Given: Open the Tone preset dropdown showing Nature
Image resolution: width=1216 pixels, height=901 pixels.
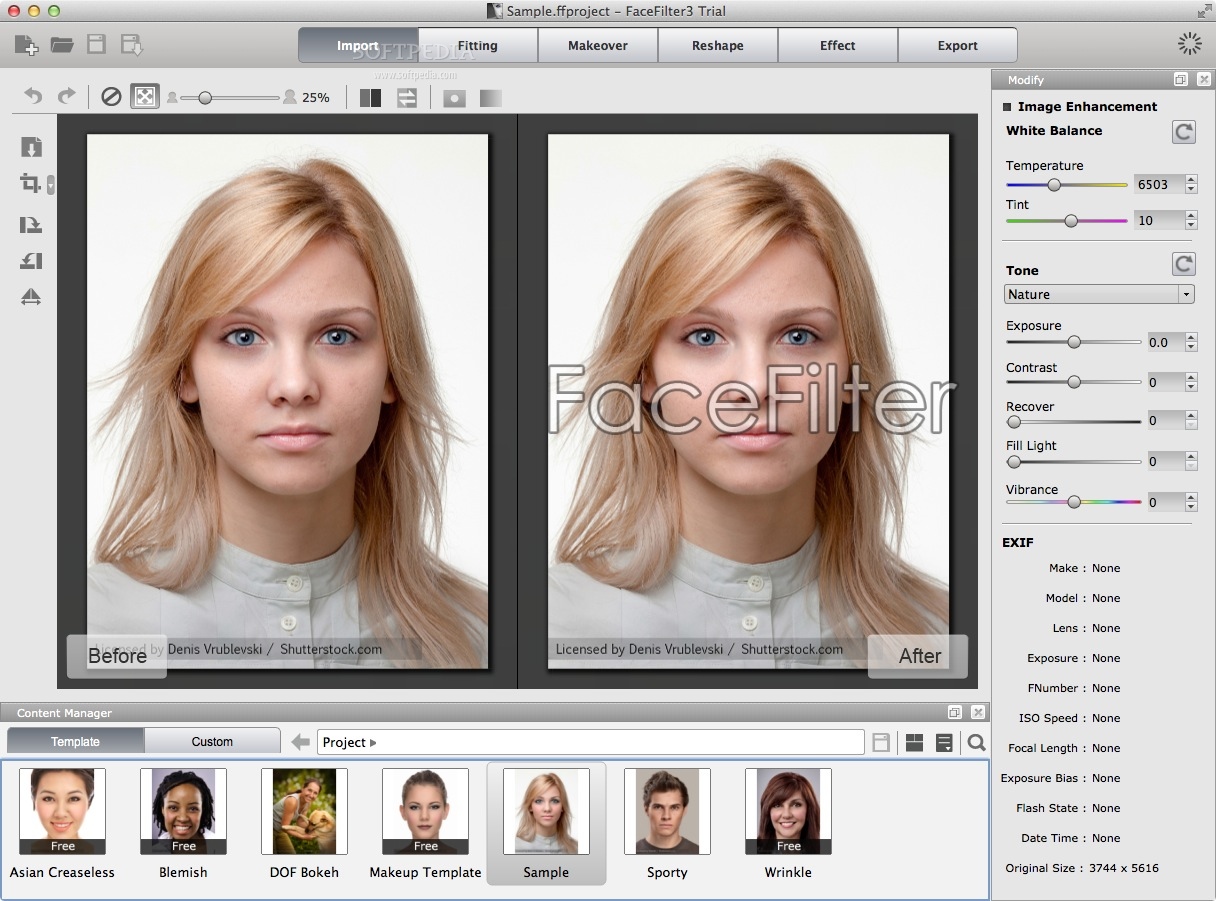Looking at the screenshot, I should pyautogui.click(x=1098, y=293).
